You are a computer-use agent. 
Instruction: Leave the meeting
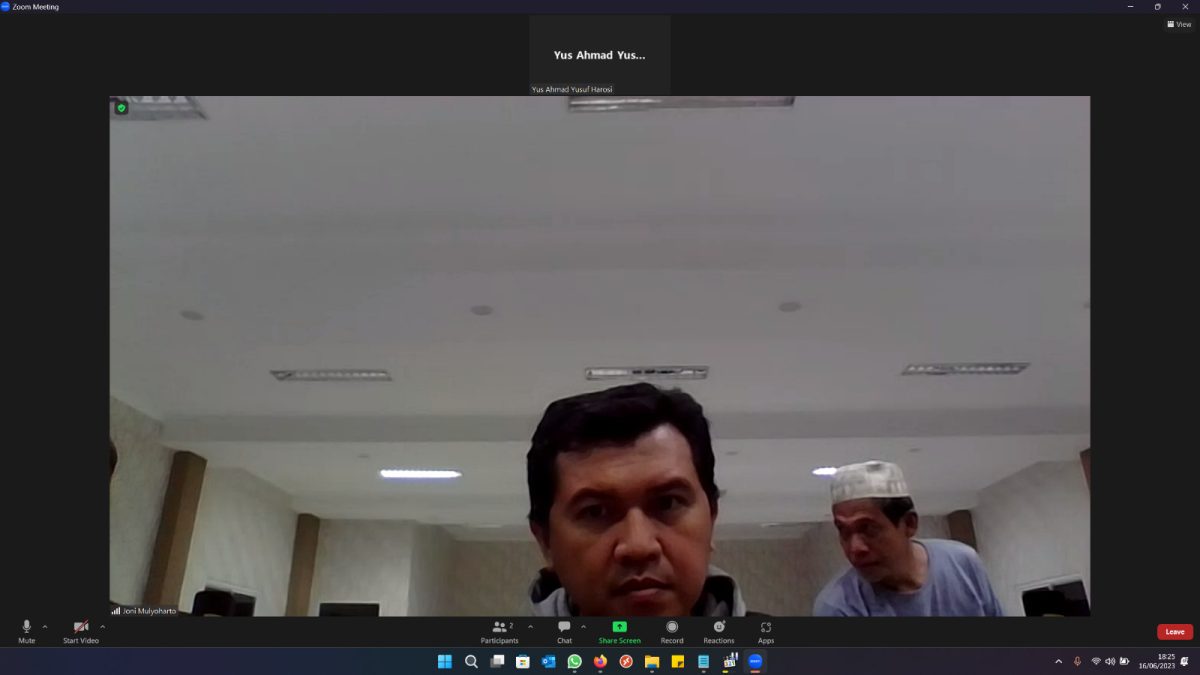tap(1174, 632)
